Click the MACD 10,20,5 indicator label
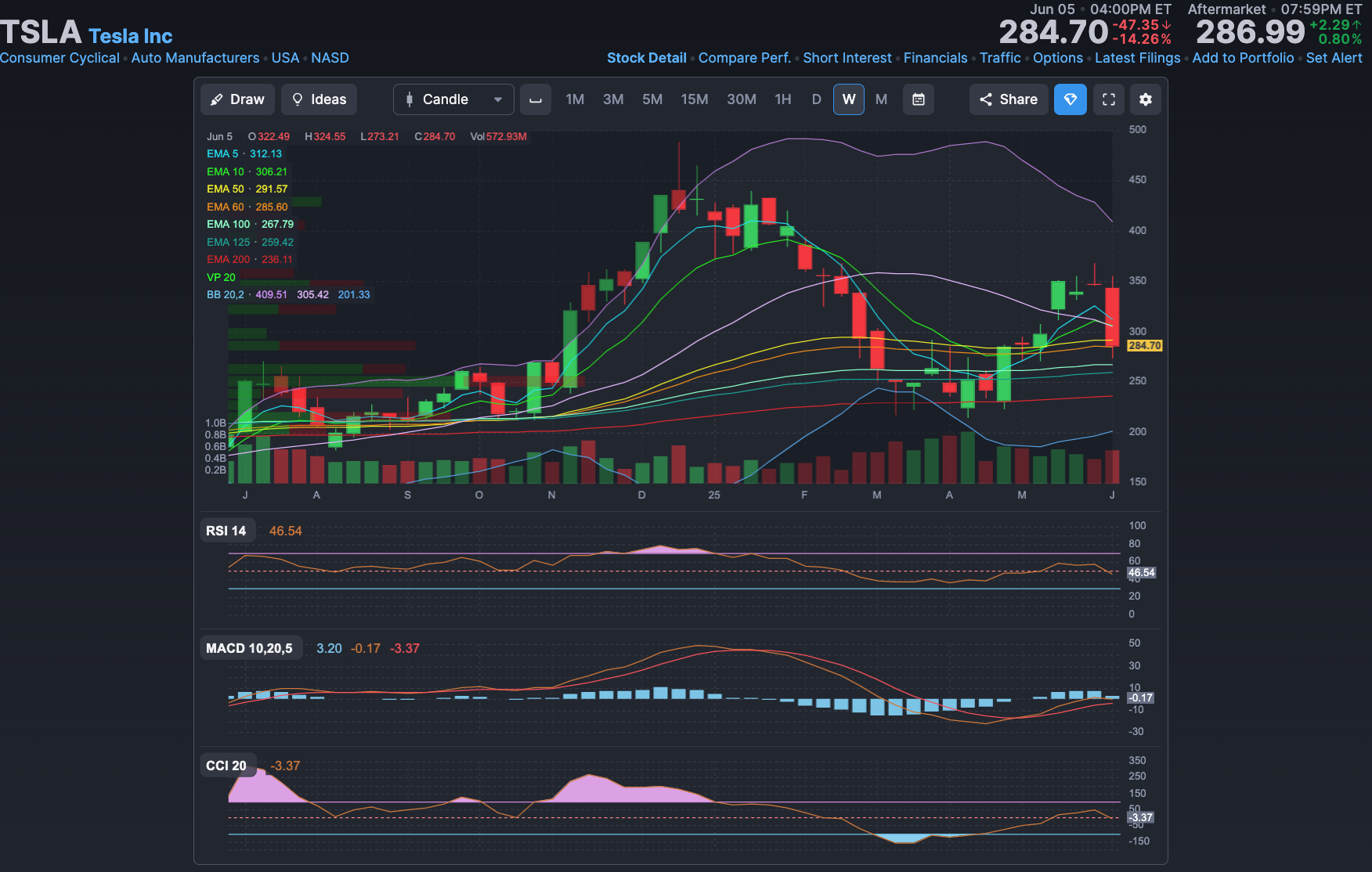The width and height of the screenshot is (1372, 872). [250, 648]
